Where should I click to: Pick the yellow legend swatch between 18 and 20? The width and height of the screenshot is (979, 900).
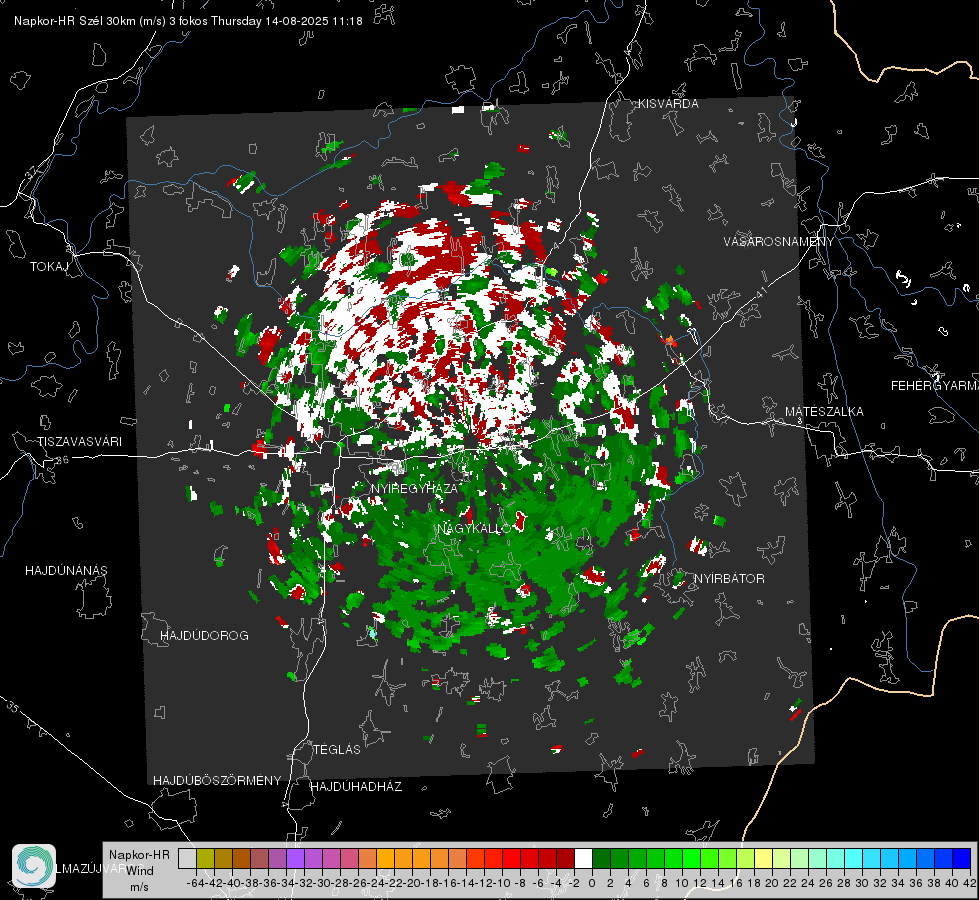pyautogui.click(x=763, y=858)
